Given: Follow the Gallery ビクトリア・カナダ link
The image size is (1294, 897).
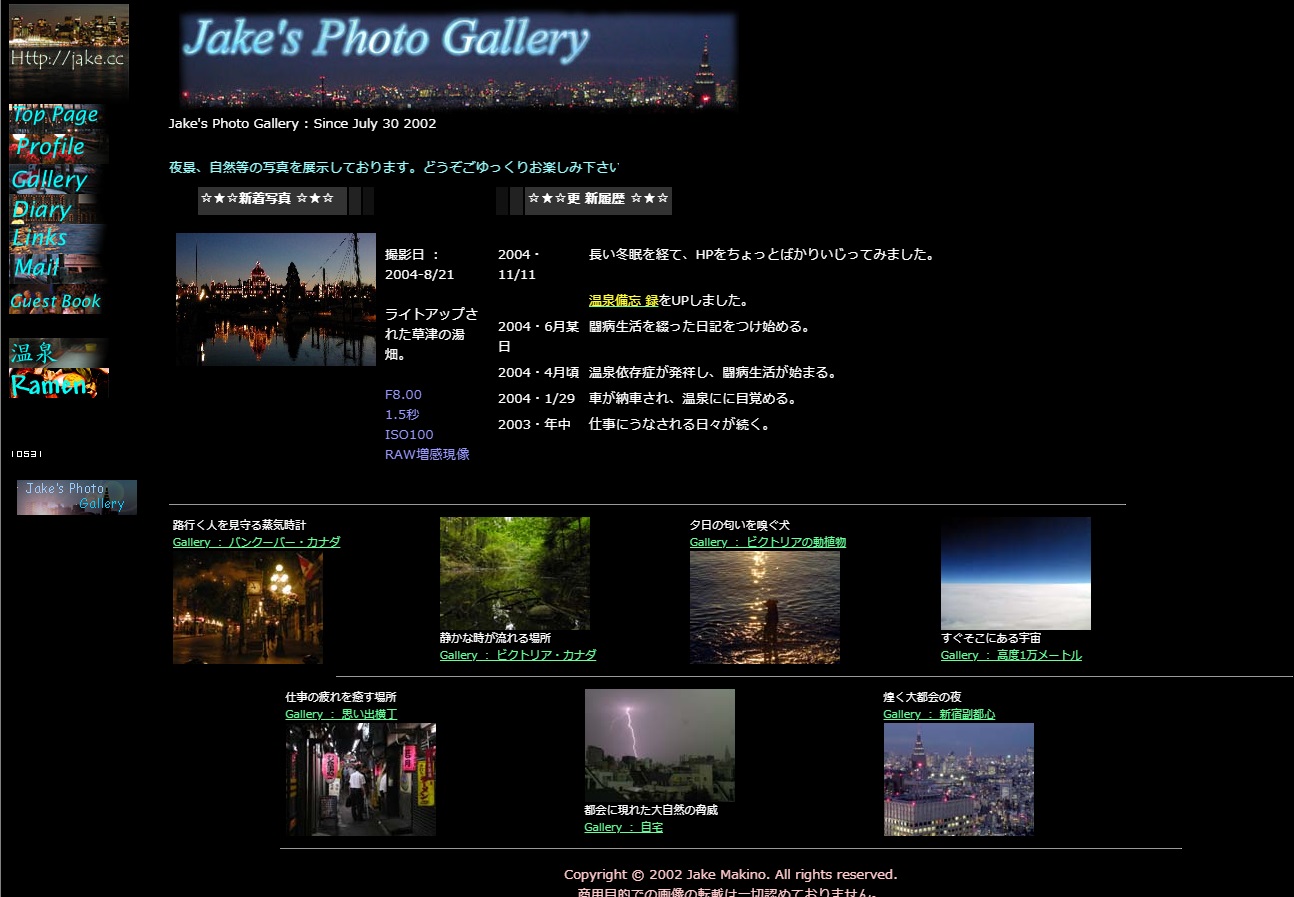Looking at the screenshot, I should click(517, 655).
